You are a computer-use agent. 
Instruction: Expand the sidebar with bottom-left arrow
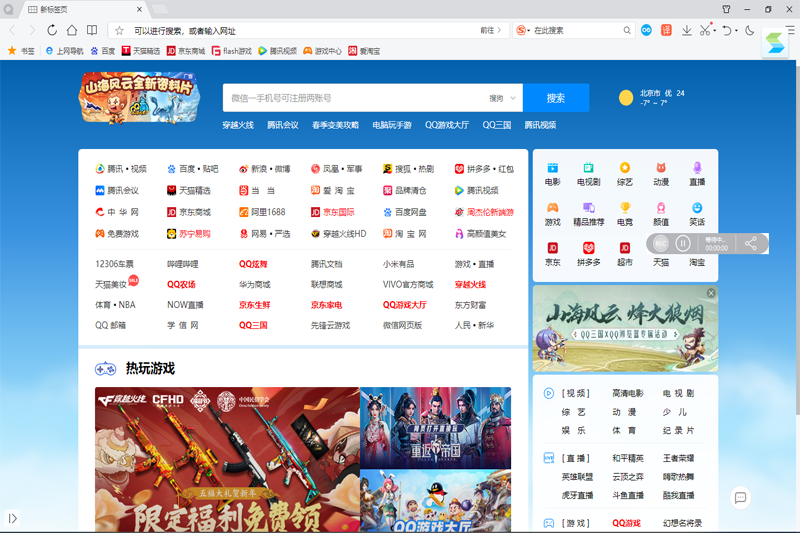(x=13, y=519)
